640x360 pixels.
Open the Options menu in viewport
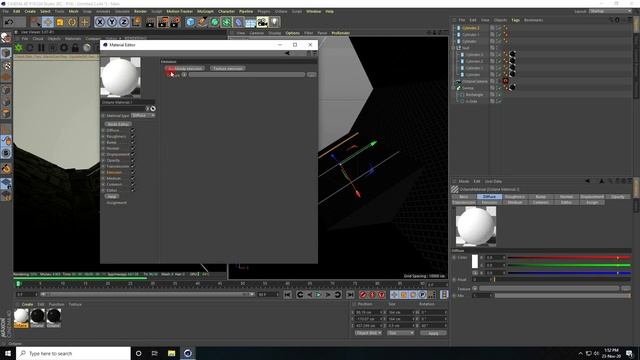292,33
